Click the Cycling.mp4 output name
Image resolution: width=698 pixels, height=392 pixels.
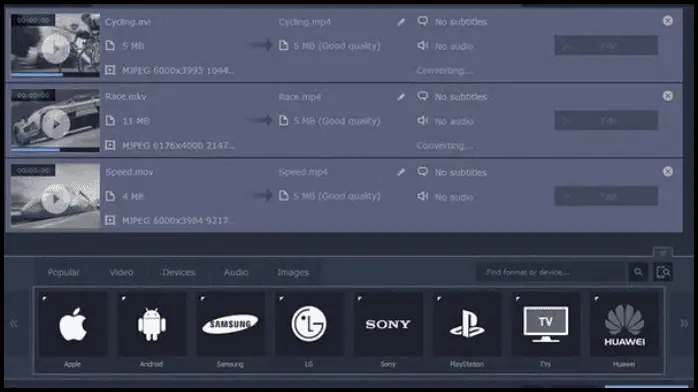pyautogui.click(x=305, y=22)
